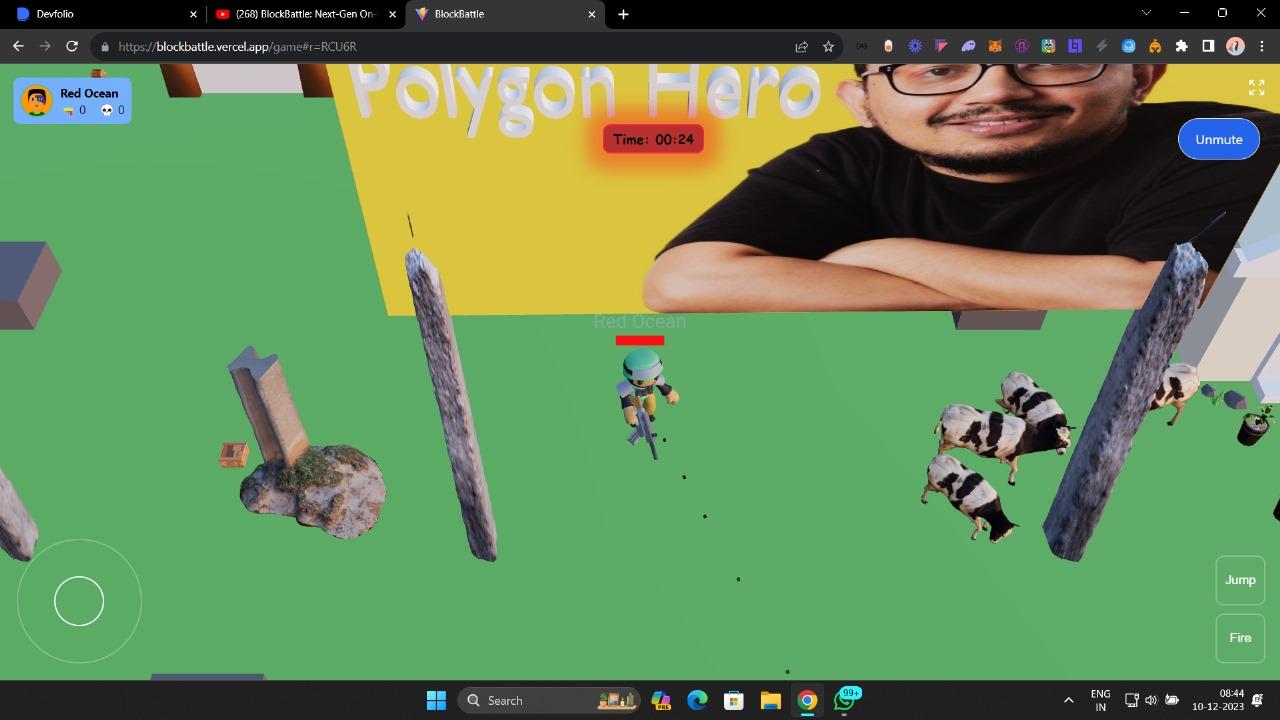Click the Red Ocean player character
The width and height of the screenshot is (1280, 720).
[646, 402]
